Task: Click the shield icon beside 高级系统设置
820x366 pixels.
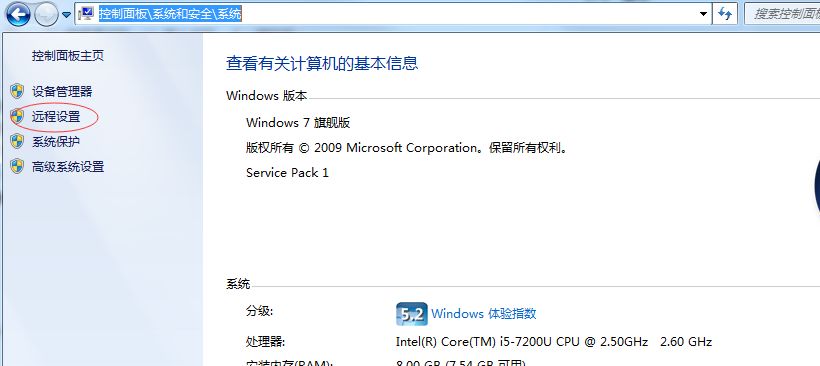Action: [17, 166]
